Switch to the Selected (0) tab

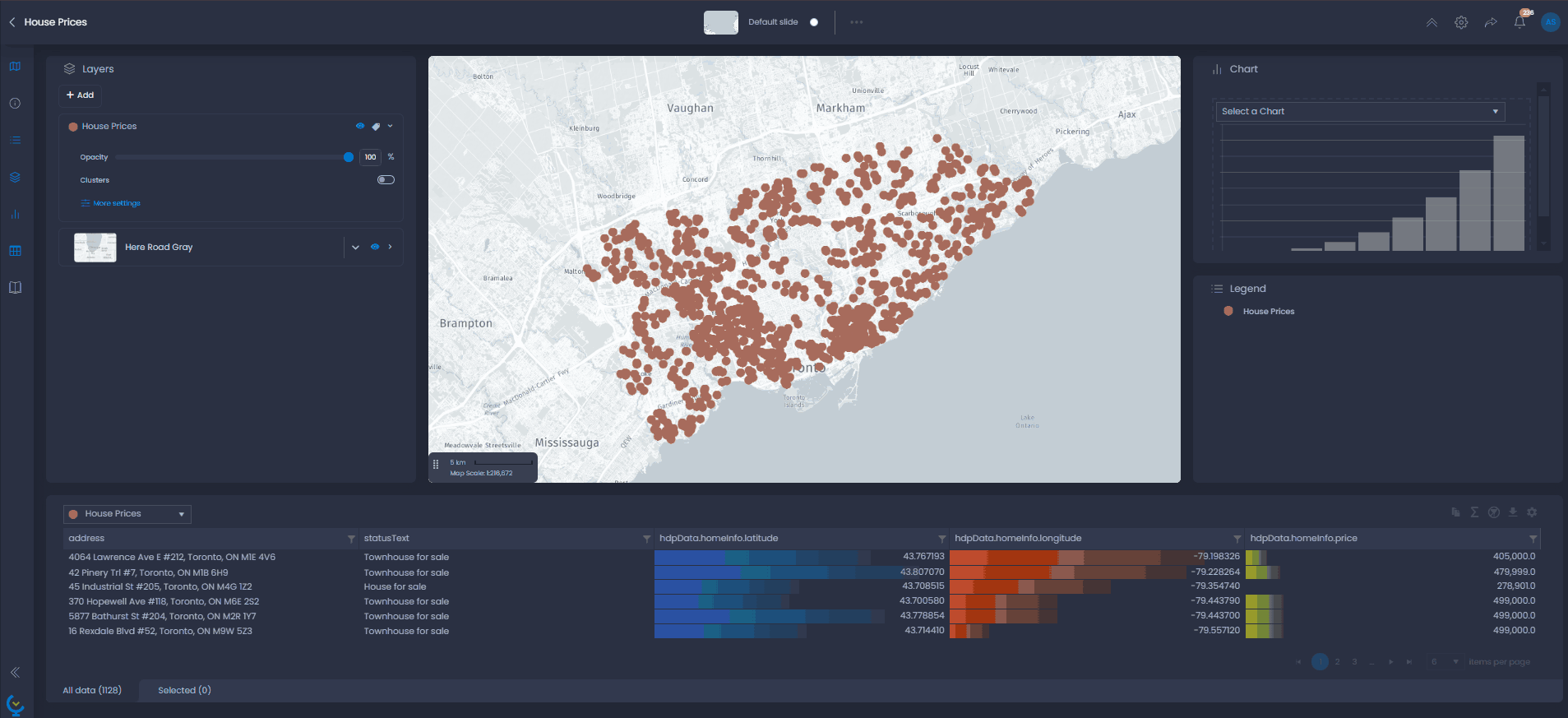pos(184,691)
